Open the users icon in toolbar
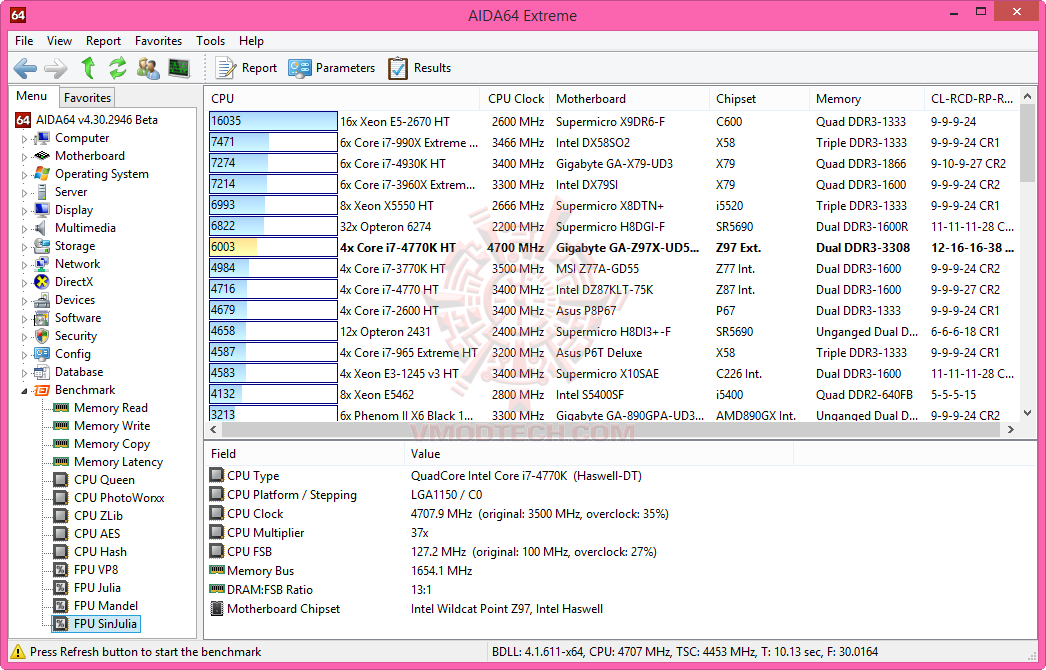 147,67
